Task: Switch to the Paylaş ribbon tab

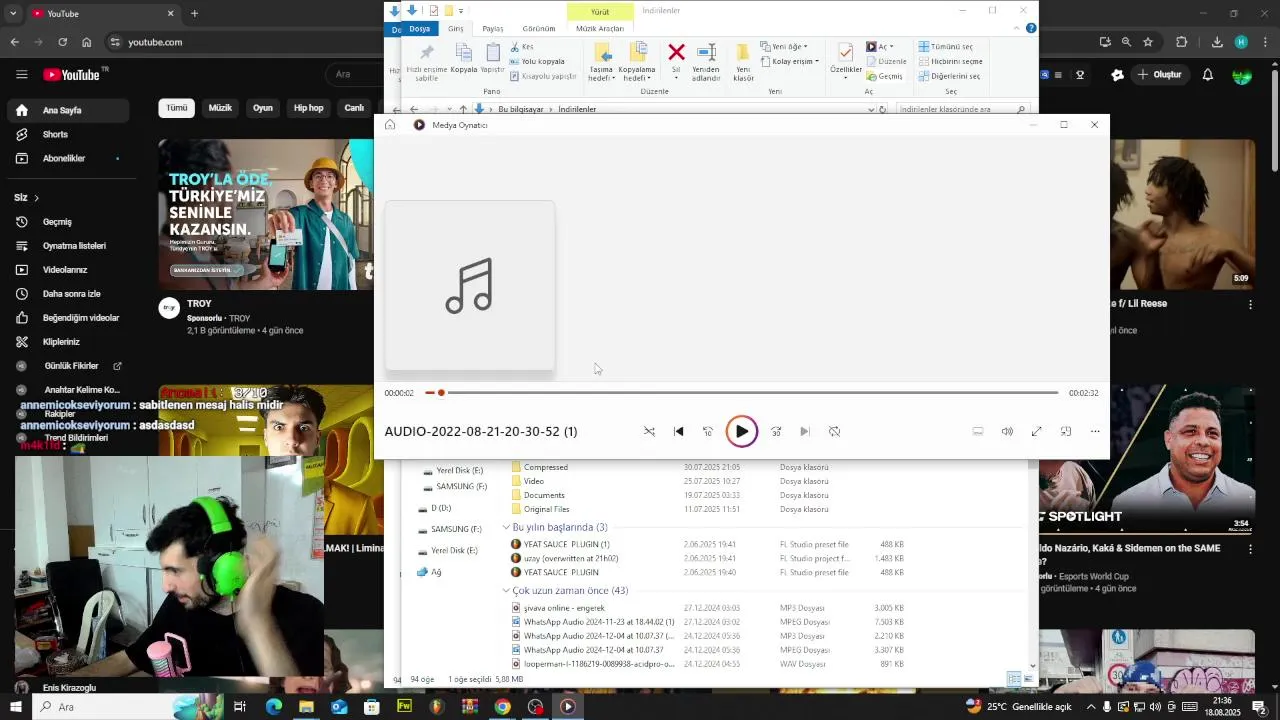Action: 493,29
